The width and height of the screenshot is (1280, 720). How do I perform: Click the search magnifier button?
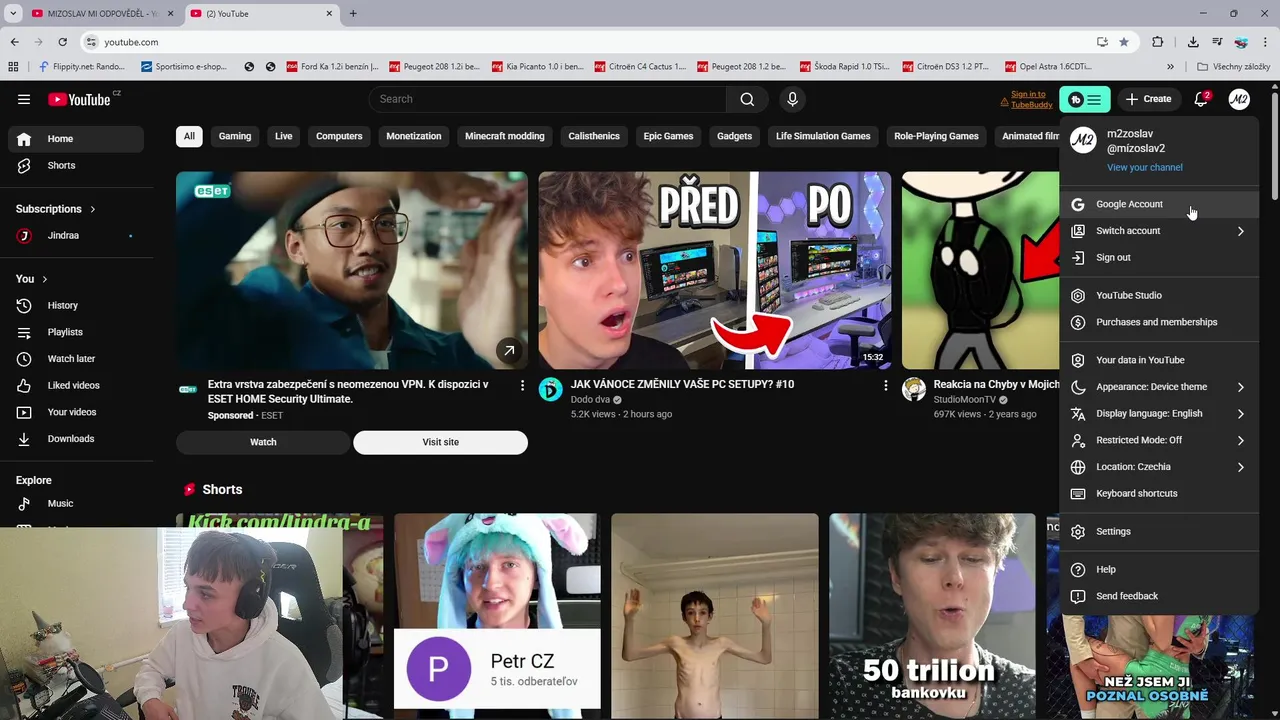point(747,99)
